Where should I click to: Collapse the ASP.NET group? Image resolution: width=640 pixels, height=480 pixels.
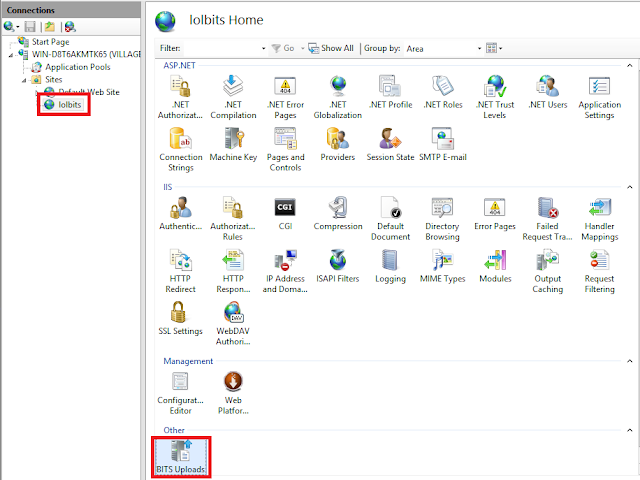[629, 66]
